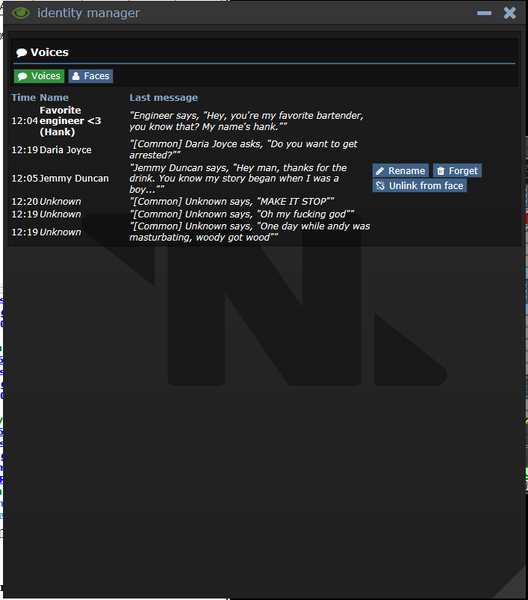Click the pencil icon on Rename button

click(x=380, y=171)
